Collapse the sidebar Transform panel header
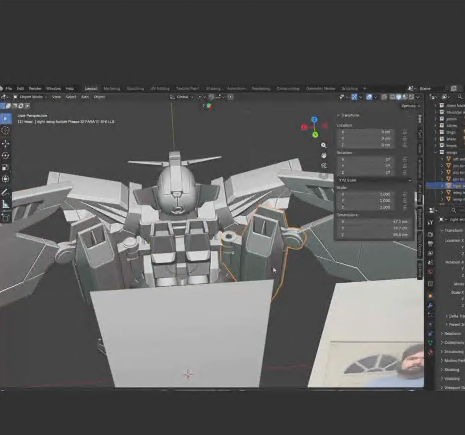Viewport: 465px width, 435px height. click(x=349, y=115)
